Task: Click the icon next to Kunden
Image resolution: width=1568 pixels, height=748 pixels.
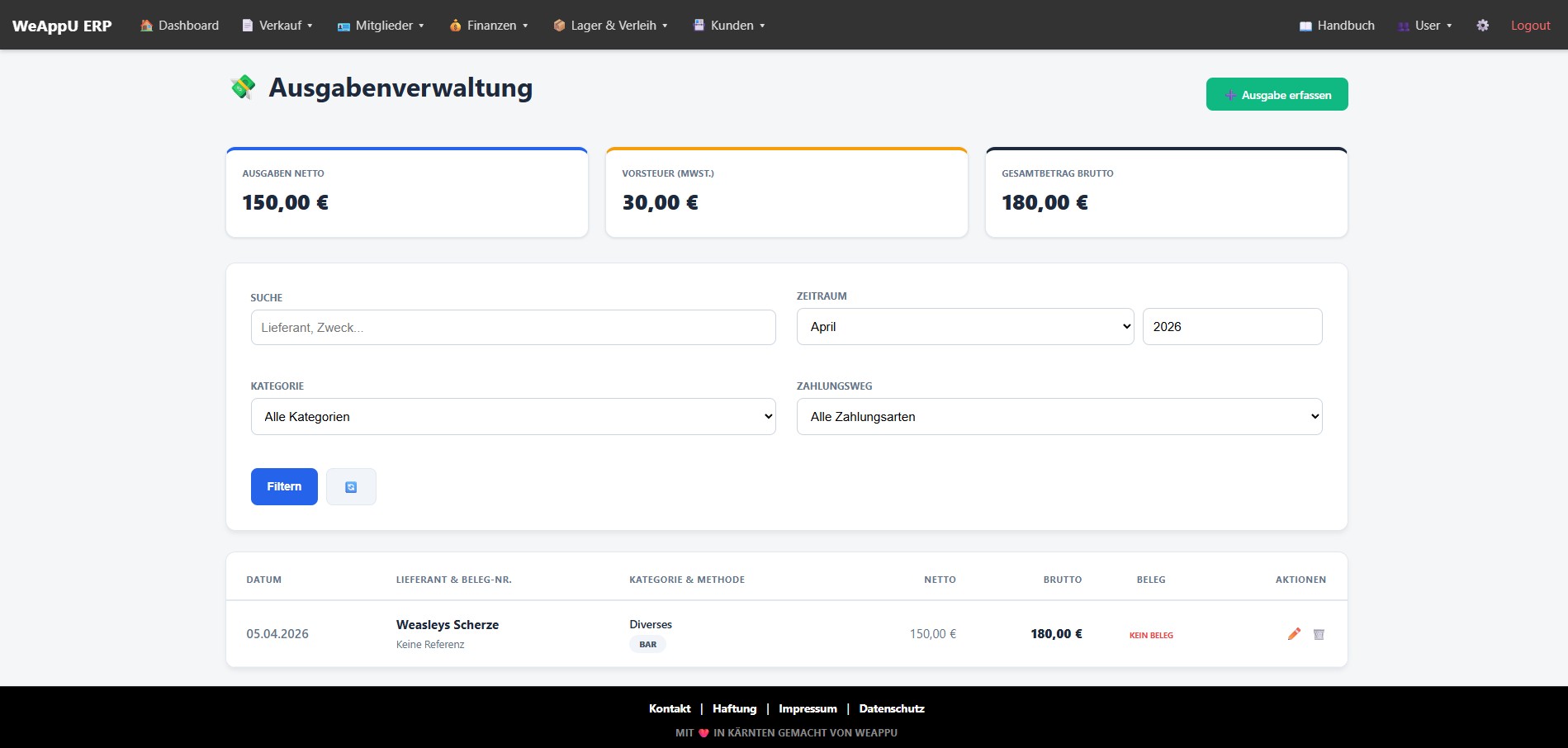Action: click(699, 26)
